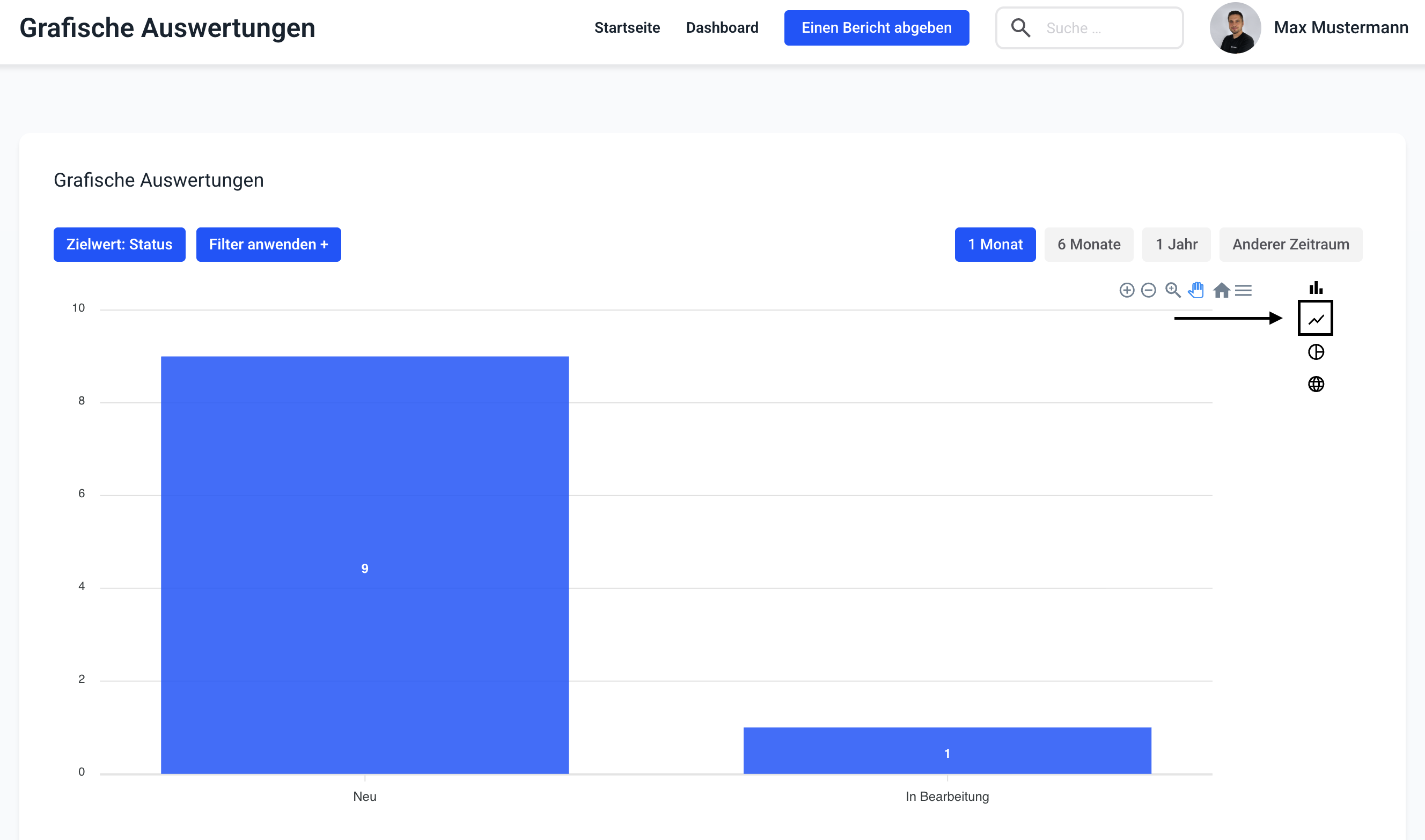The image size is (1425, 840).
Task: Switch to globe map view icon
Action: [x=1316, y=385]
